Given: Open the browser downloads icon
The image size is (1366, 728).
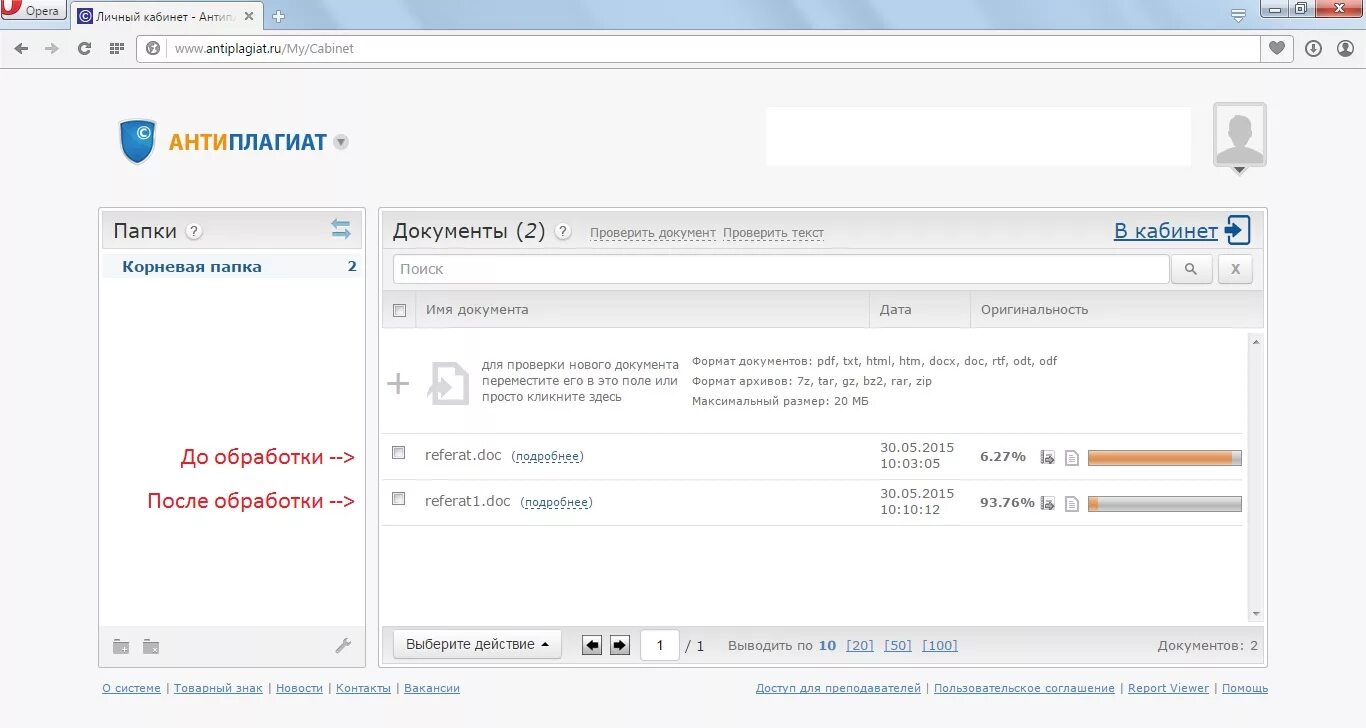Looking at the screenshot, I should point(1313,48).
